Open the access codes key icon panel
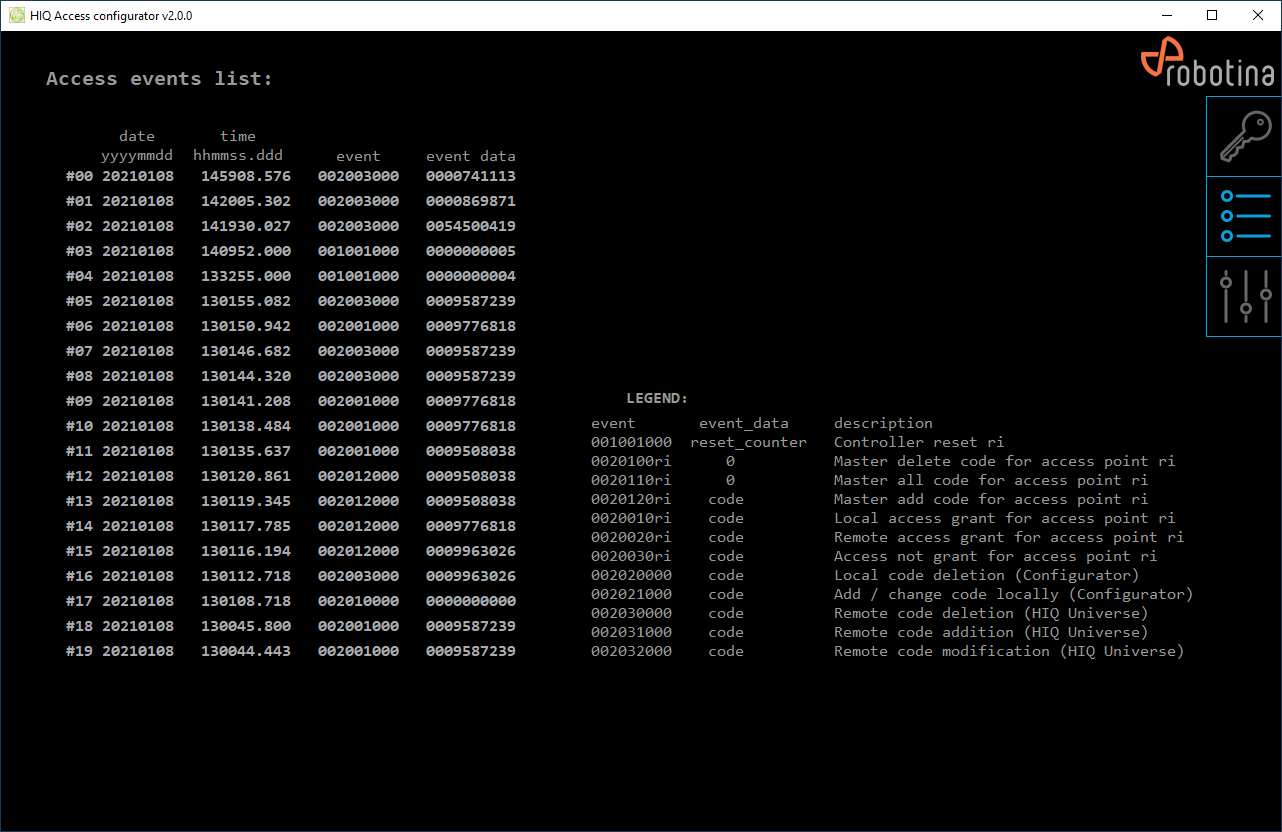Image resolution: width=1282 pixels, height=832 pixels. click(x=1244, y=137)
